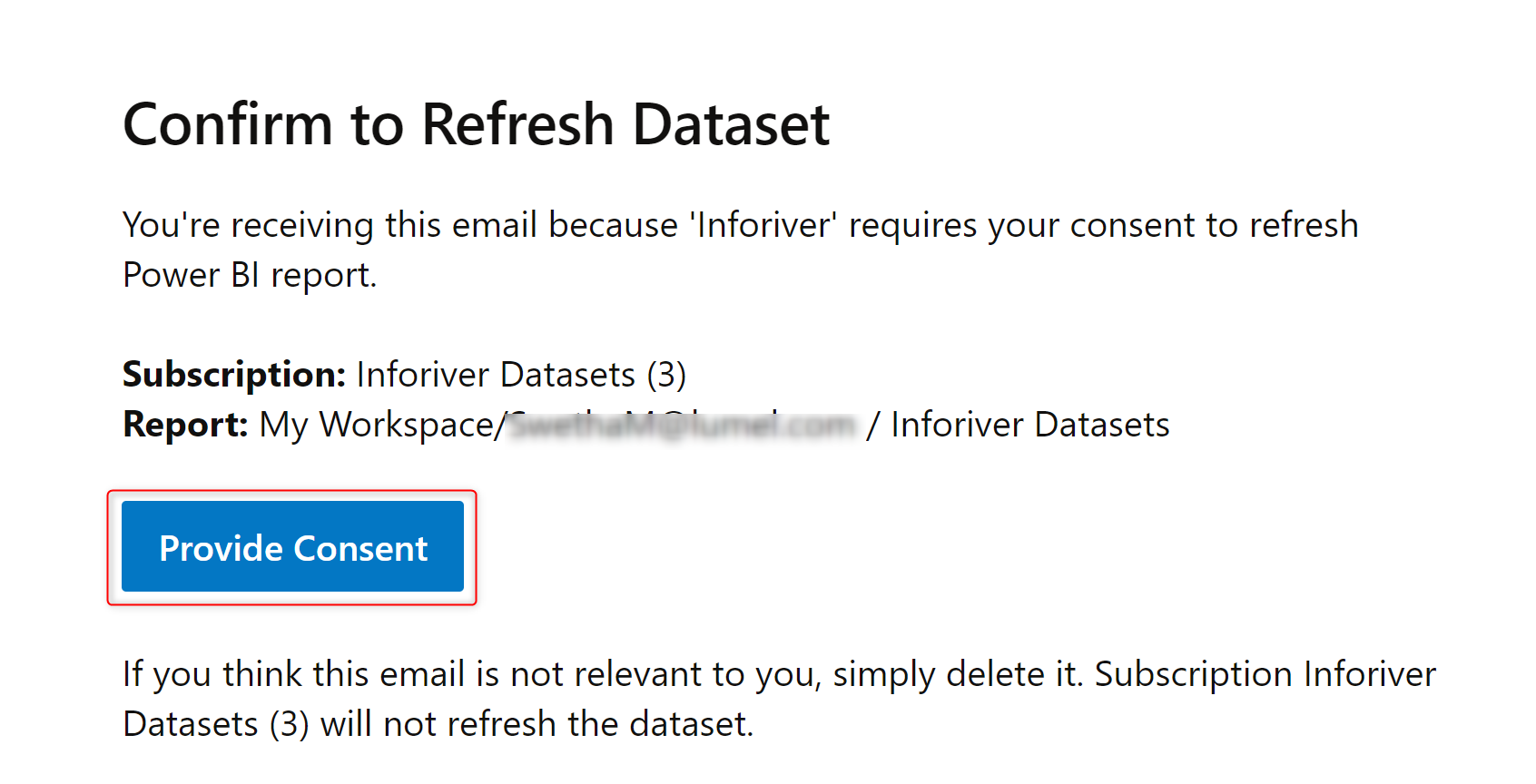Click the 'simply delete it.' phrase
The height and width of the screenshot is (784, 1536).
(958, 674)
